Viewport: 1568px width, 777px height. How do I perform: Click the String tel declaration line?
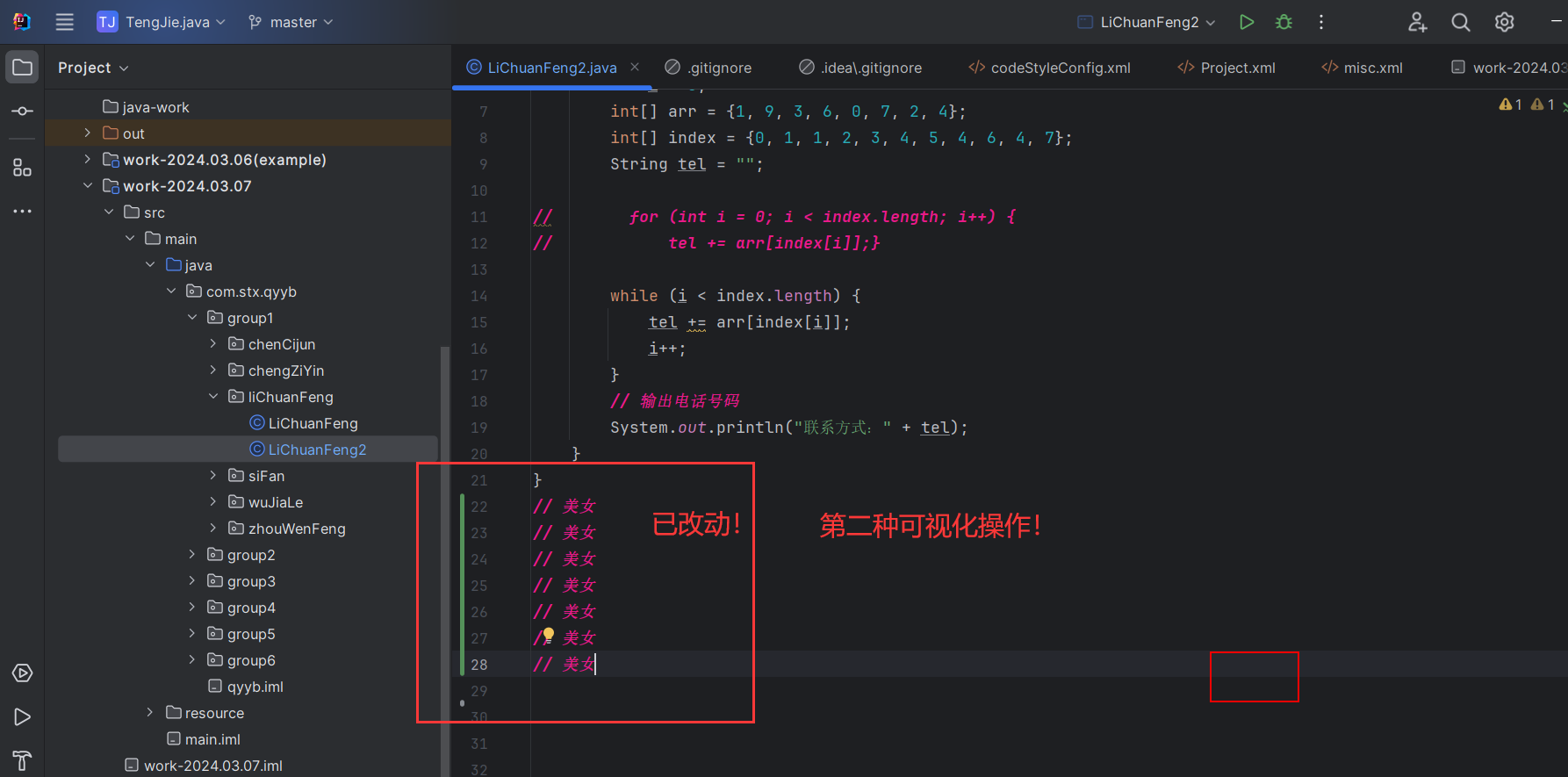(687, 164)
